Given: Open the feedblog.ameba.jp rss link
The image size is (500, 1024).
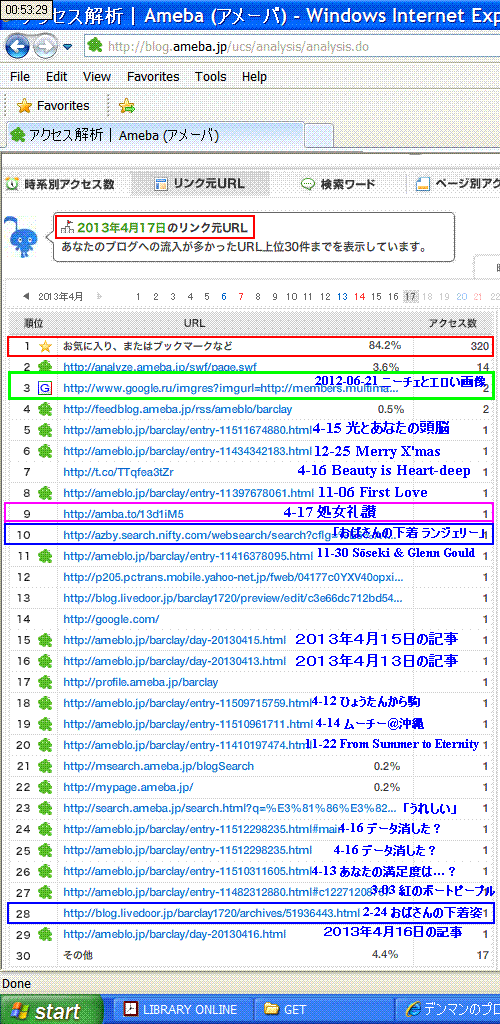Looking at the screenshot, I should (178, 409).
